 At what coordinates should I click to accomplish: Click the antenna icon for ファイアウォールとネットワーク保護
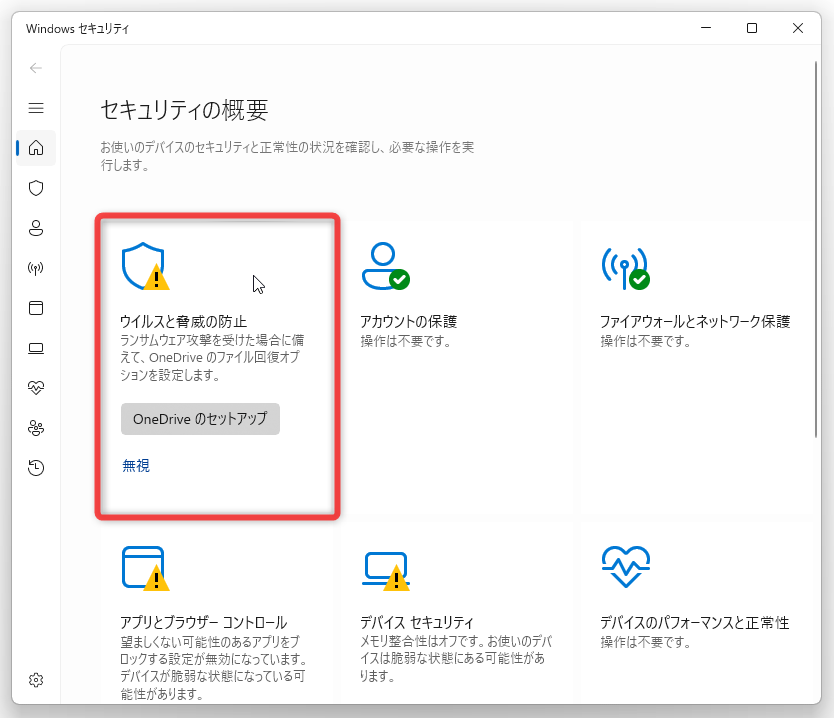click(626, 268)
